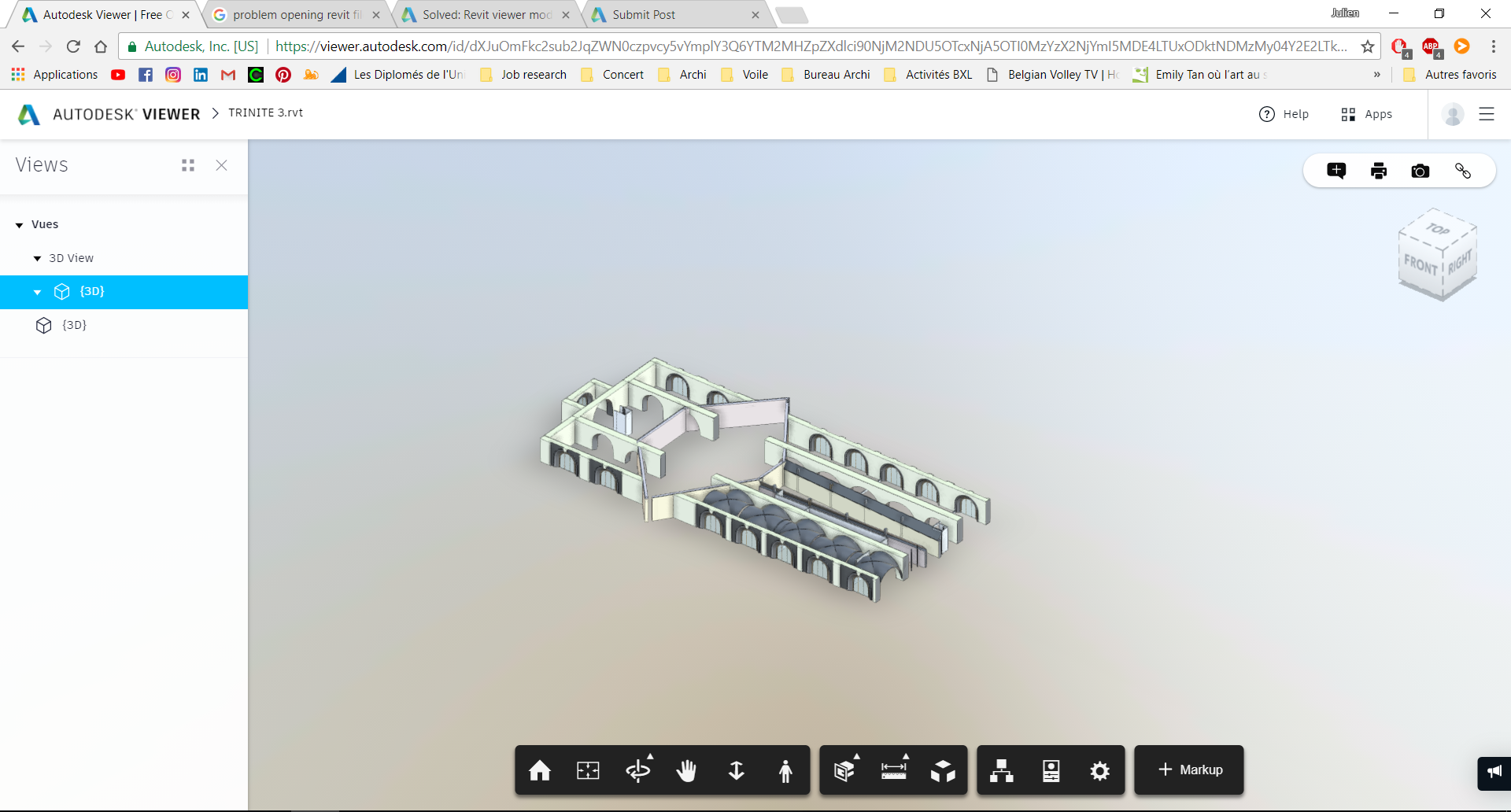
Task: Click the Home view tool in viewer toolbar
Action: [540, 770]
